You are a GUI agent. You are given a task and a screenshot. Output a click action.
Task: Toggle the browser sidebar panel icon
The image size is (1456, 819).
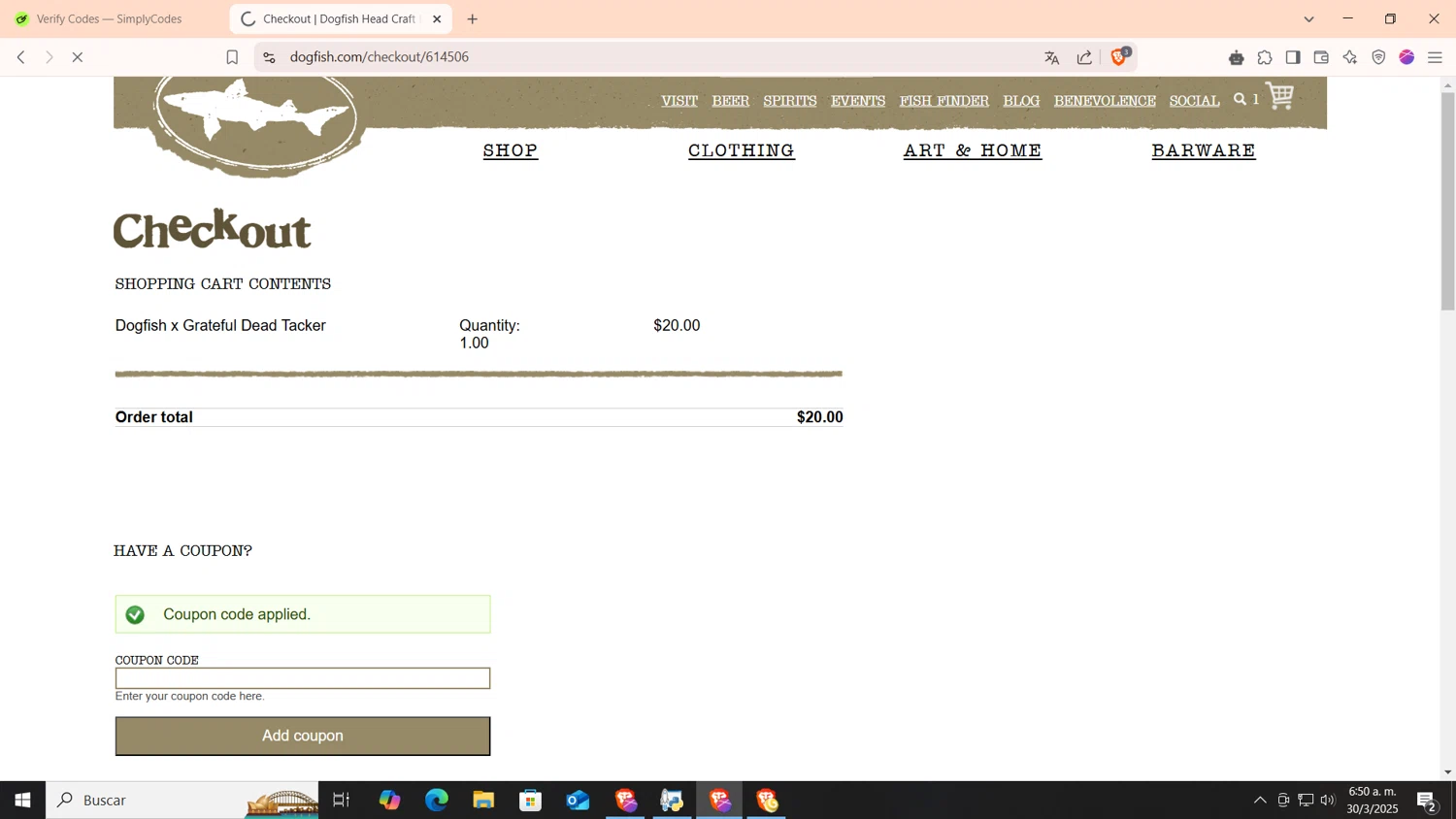pos(1293,57)
